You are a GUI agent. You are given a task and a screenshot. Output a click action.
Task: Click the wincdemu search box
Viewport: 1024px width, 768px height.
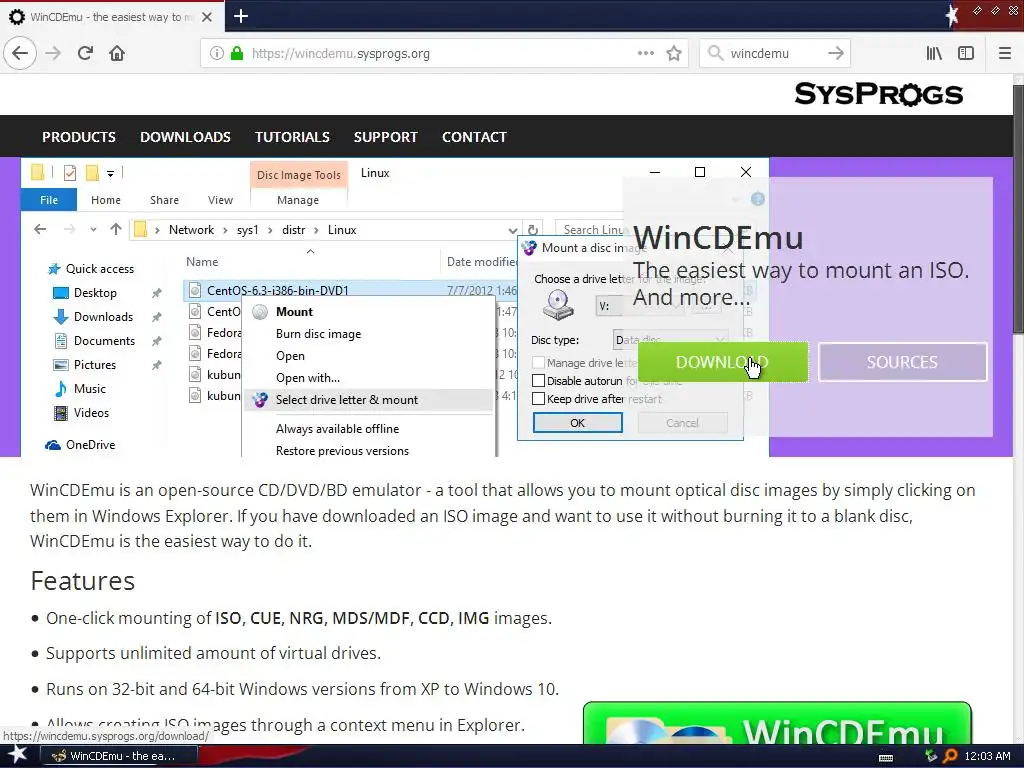pyautogui.click(x=774, y=54)
